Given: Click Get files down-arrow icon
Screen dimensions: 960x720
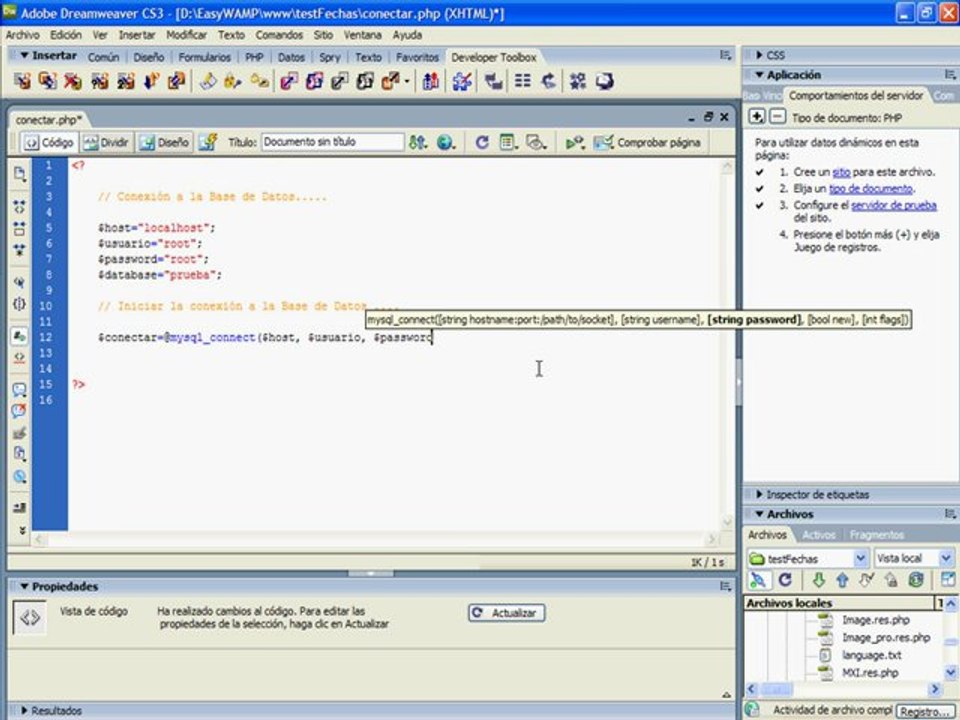Looking at the screenshot, I should click(x=819, y=580).
